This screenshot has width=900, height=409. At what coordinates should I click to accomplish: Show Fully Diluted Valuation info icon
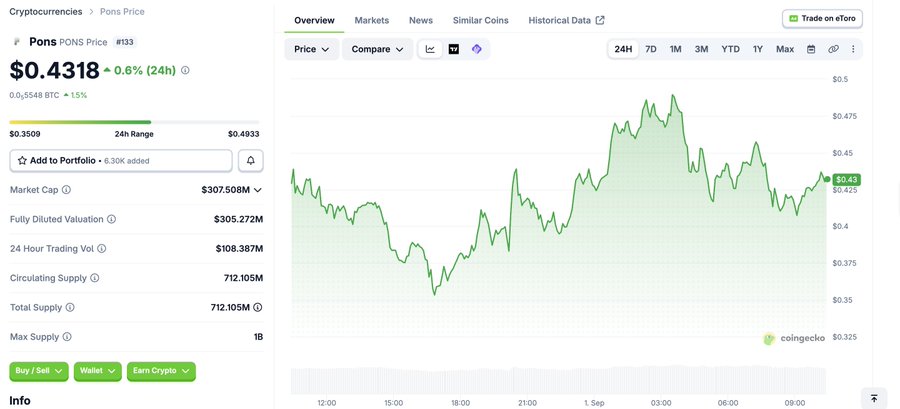[111, 219]
